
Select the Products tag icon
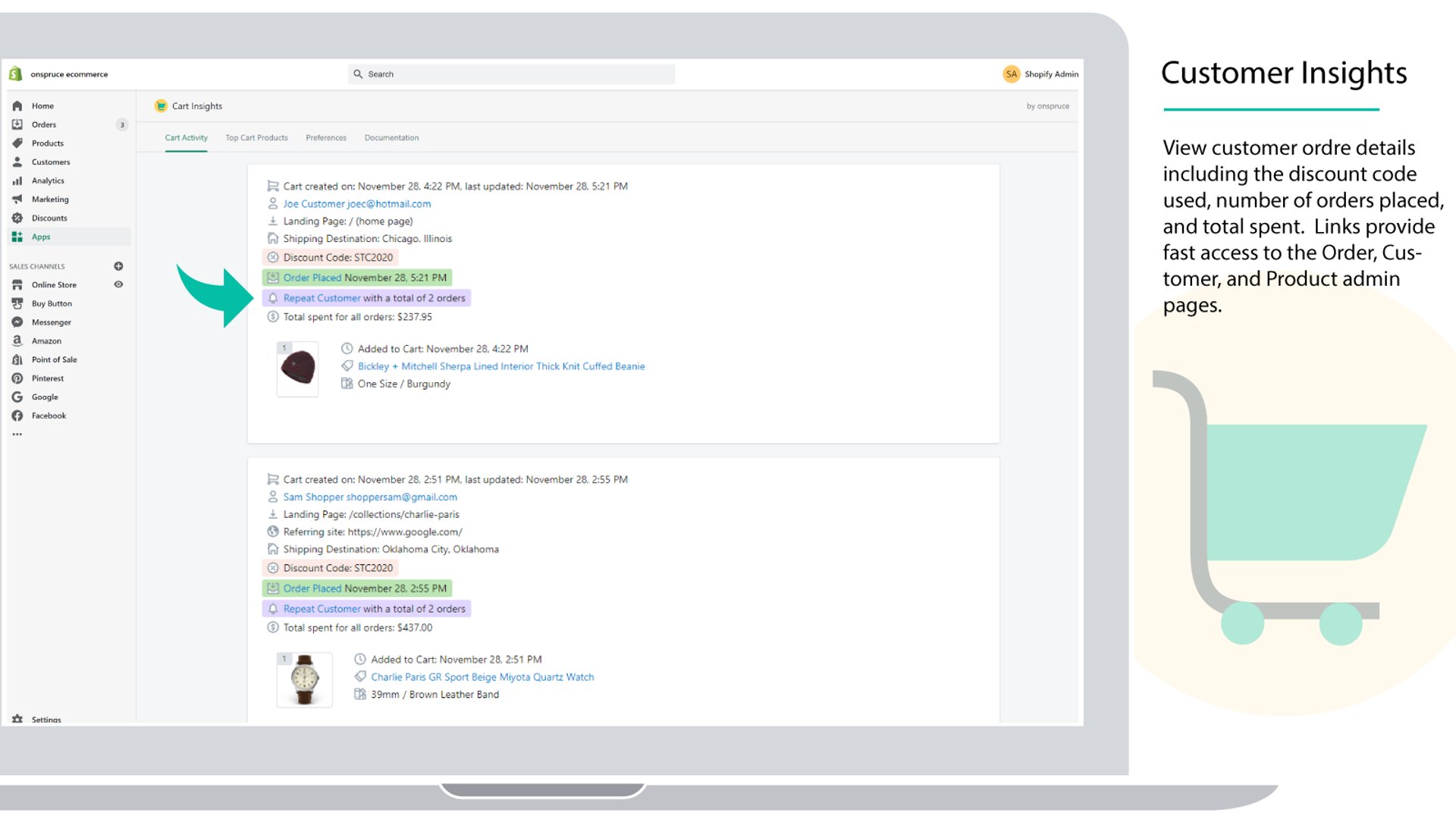pyautogui.click(x=17, y=143)
